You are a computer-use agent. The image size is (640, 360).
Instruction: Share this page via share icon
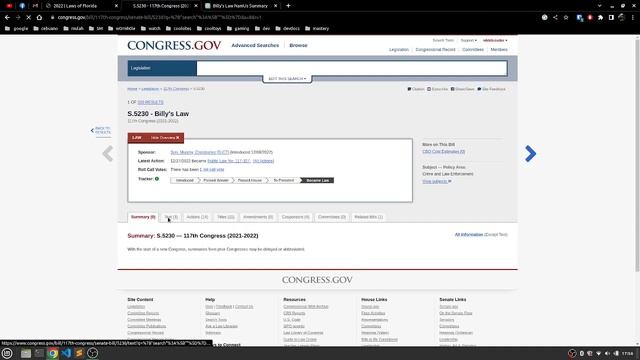click(x=555, y=18)
